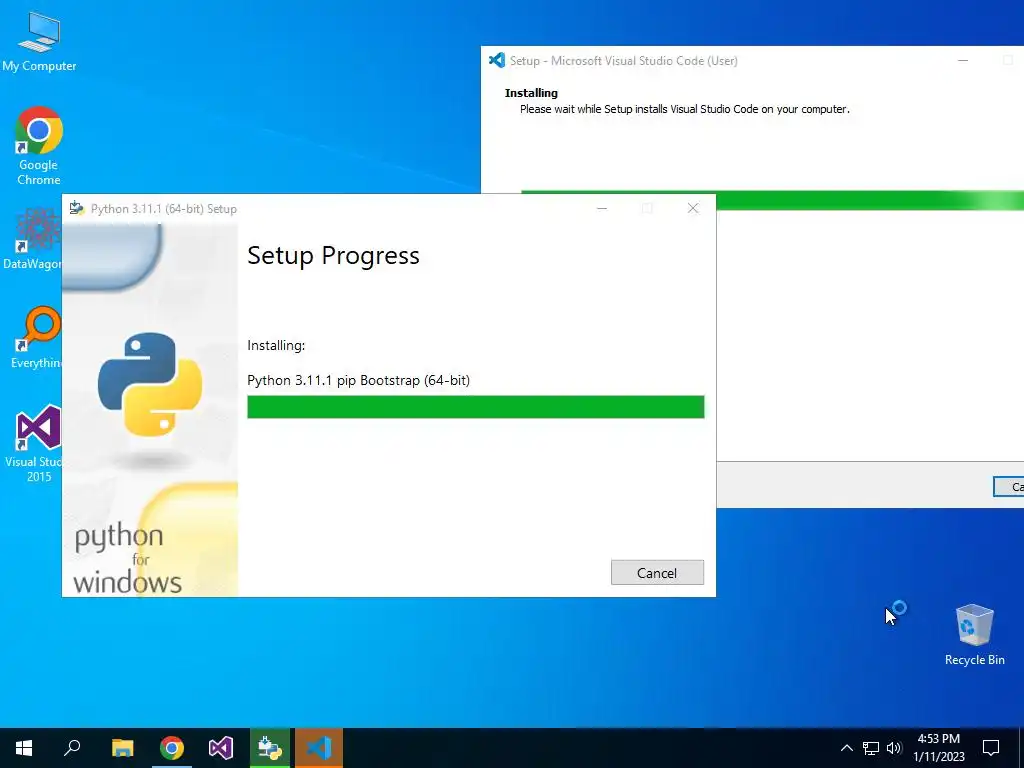1024x768 pixels.
Task: Open network status tray icon
Action: (871, 748)
